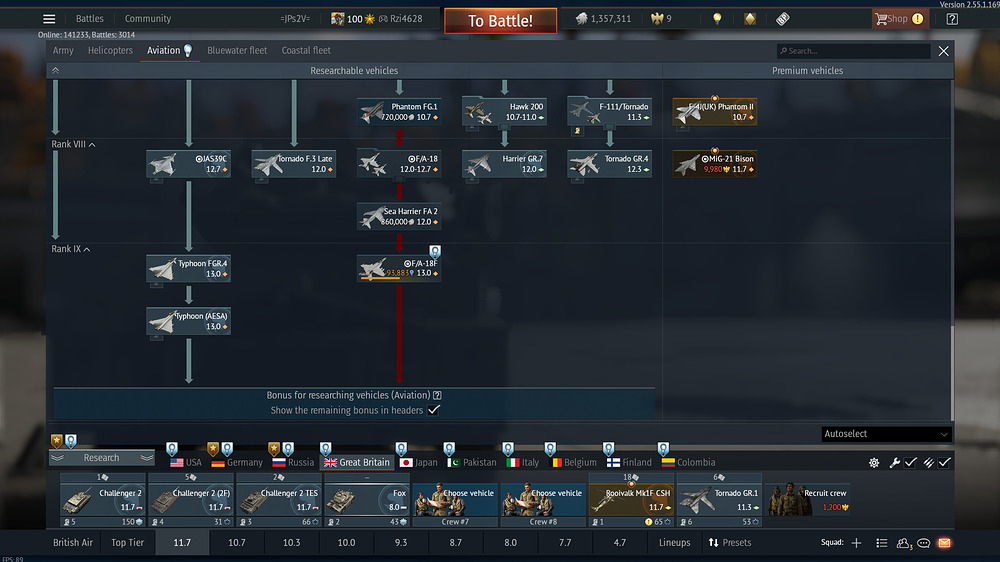Click the help question mark icon
Screen dimensions: 1000x562
952,18
